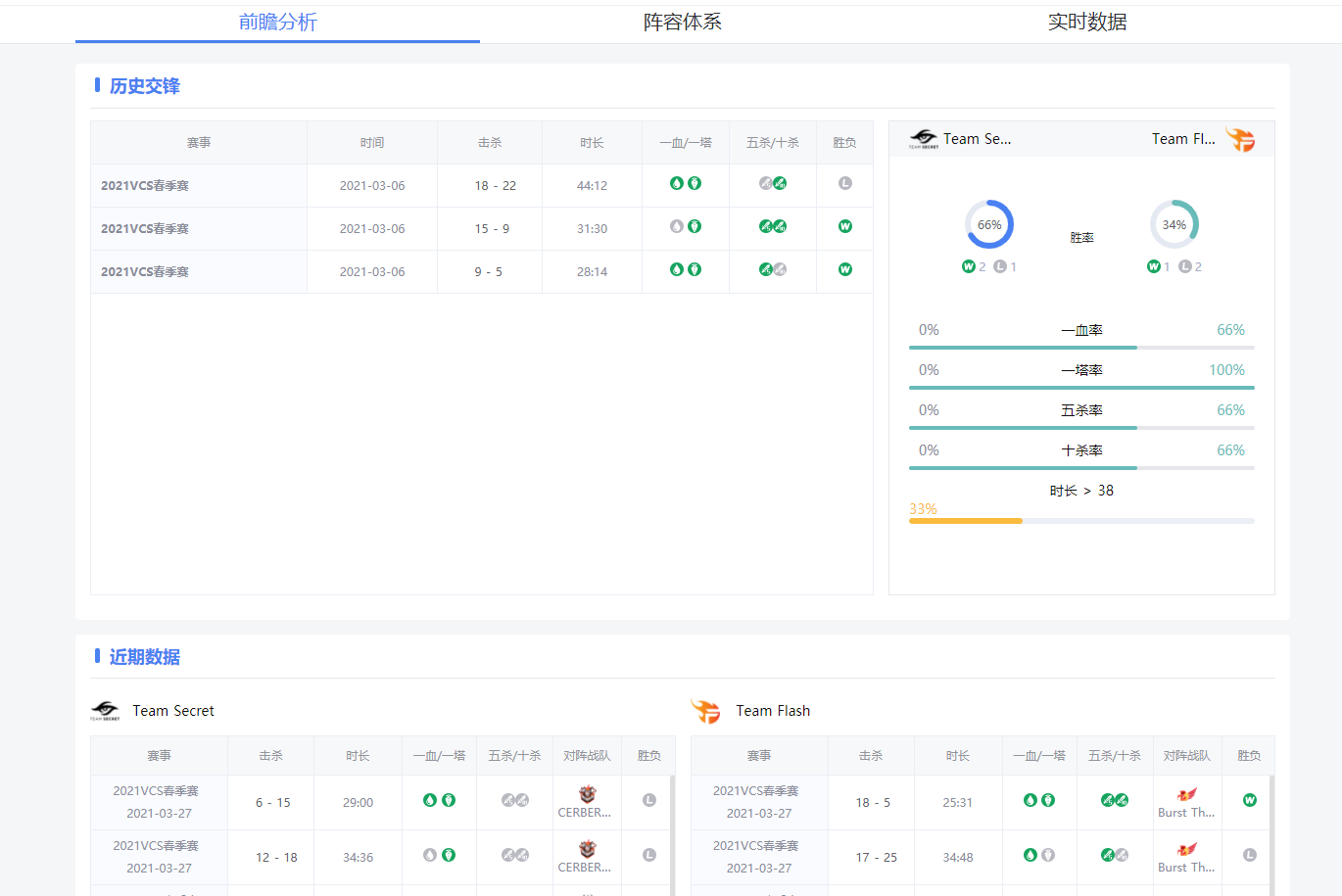Click the Team Secret recent table scrollbar

click(673, 835)
